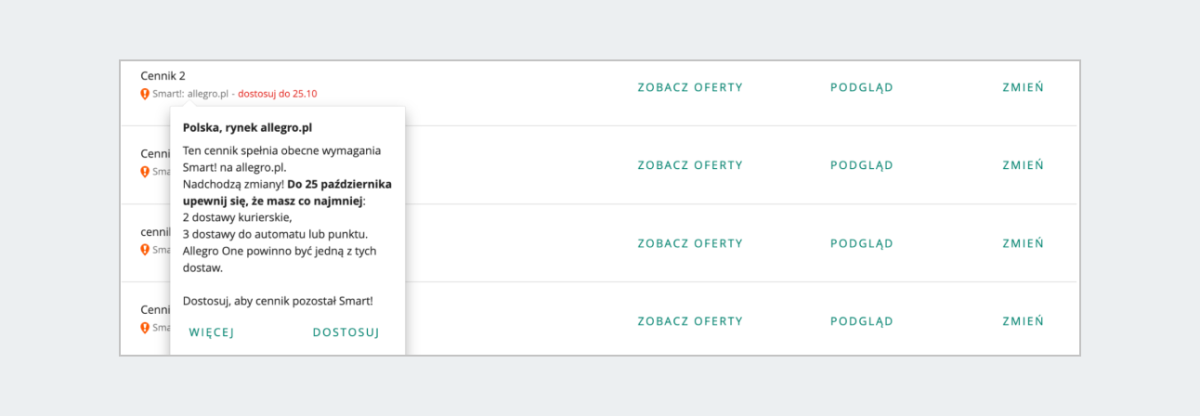Viewport: 1200px width, 416px height.
Task: Select ZOBACZ OFERTY in the second row
Action: tap(690, 165)
